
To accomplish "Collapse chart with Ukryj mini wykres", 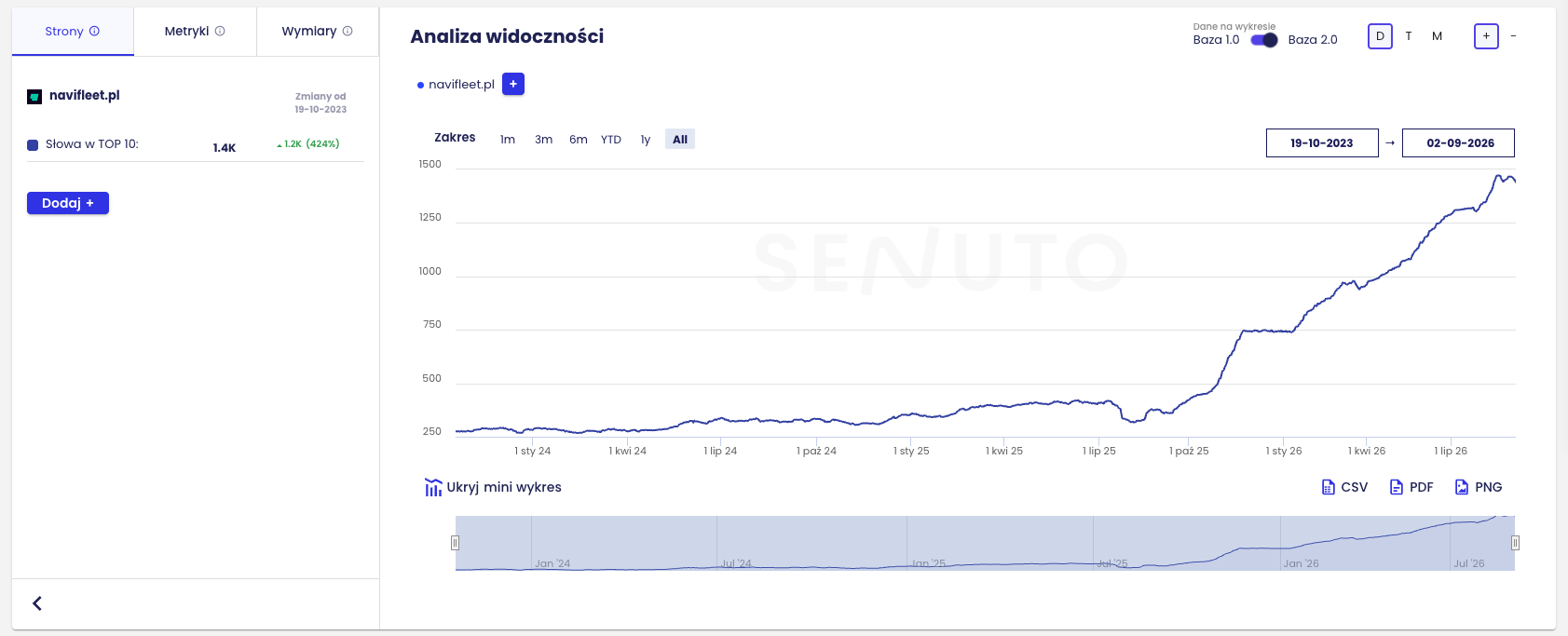I will click(504, 487).
